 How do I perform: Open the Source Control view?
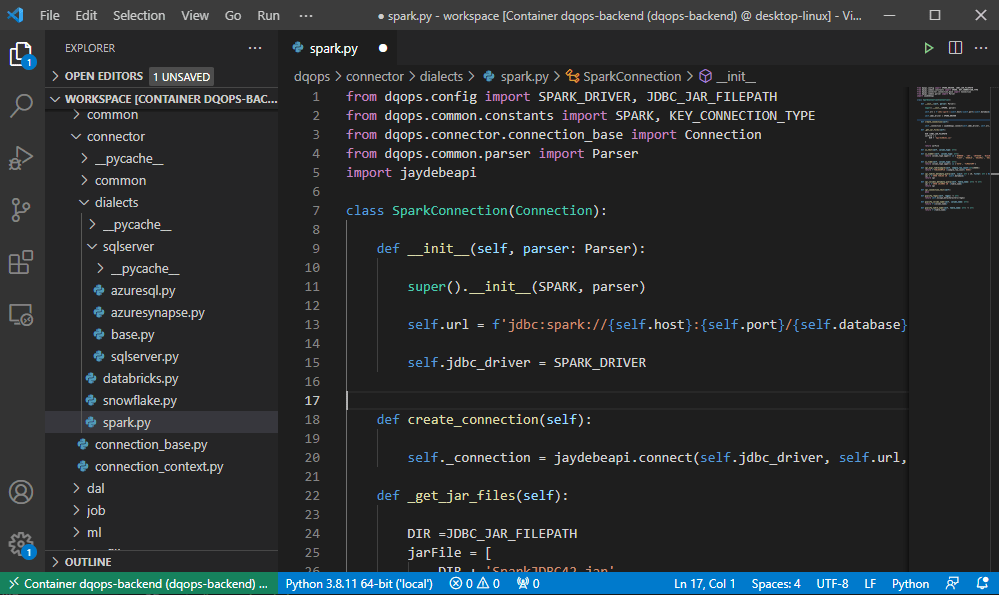pyautogui.click(x=22, y=210)
